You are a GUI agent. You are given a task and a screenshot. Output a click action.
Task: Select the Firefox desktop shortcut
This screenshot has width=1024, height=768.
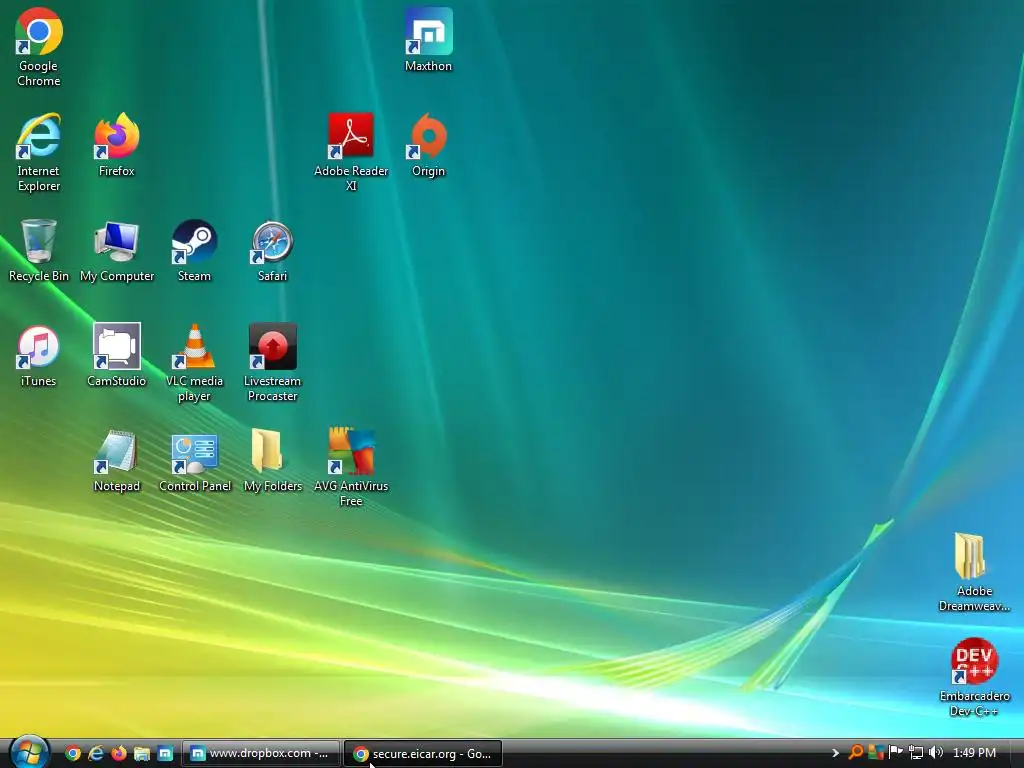pyautogui.click(x=117, y=145)
